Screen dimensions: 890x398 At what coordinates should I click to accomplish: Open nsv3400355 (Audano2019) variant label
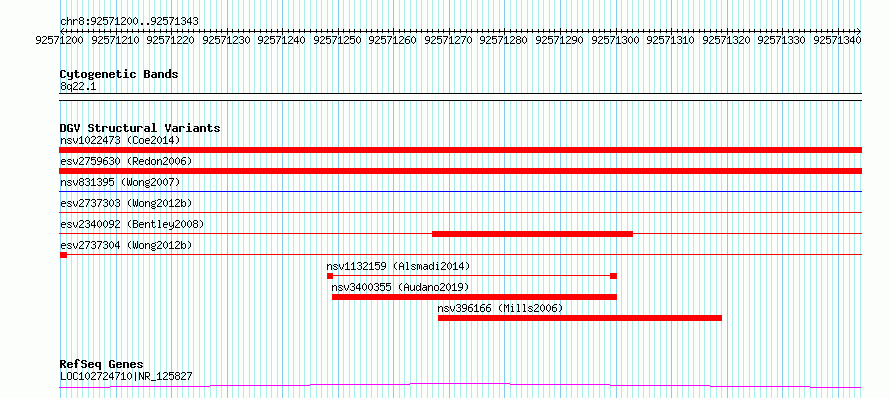(400, 287)
